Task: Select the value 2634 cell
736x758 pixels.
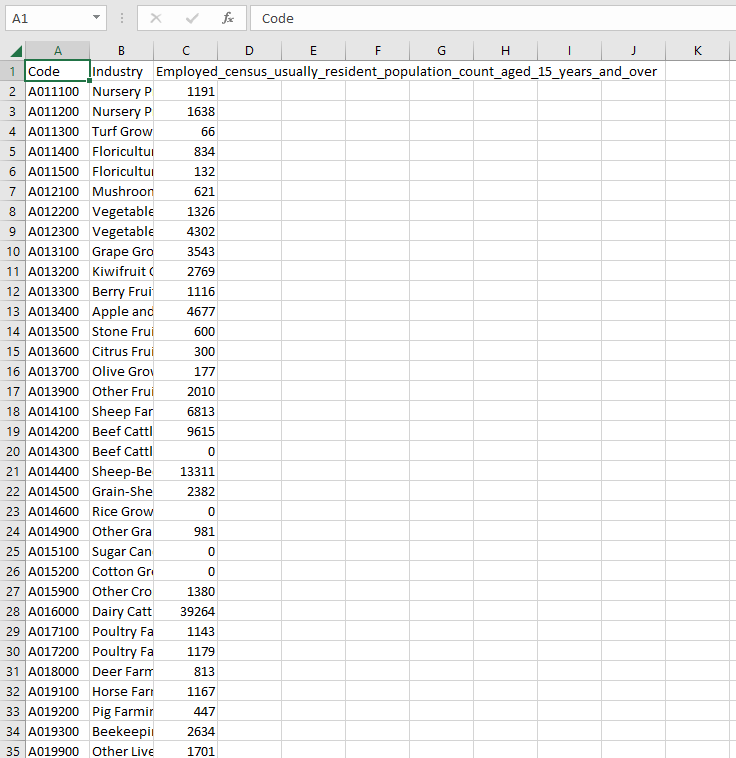Action: pos(186,731)
